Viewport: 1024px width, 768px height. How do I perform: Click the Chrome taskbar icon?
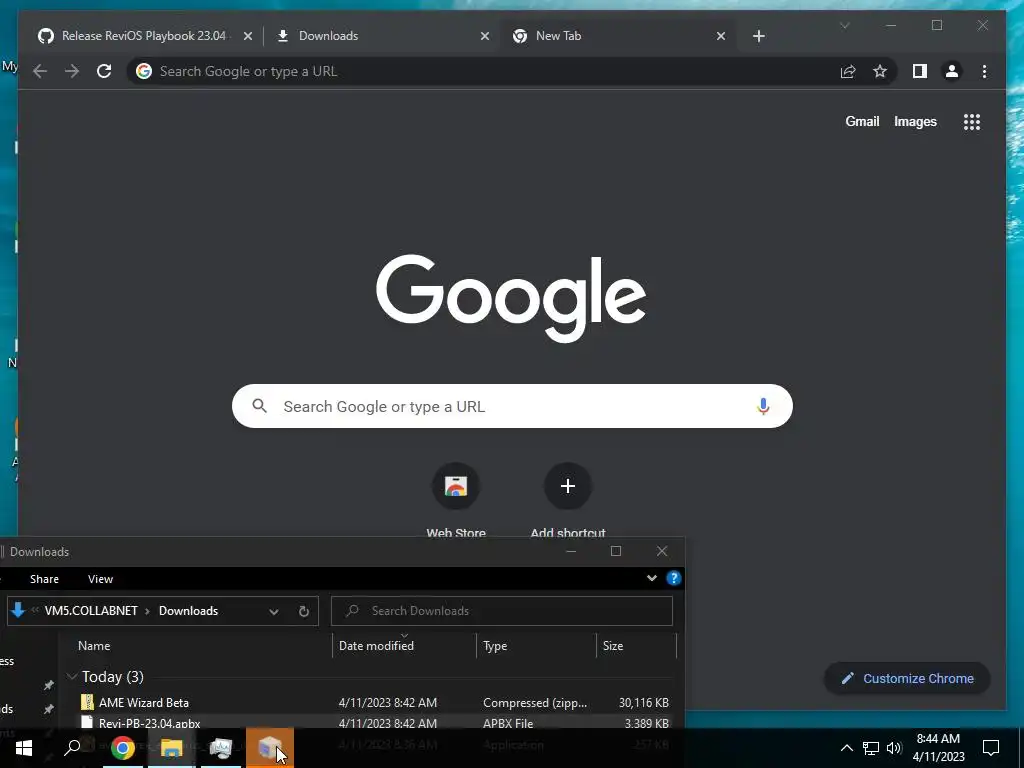tap(123, 748)
